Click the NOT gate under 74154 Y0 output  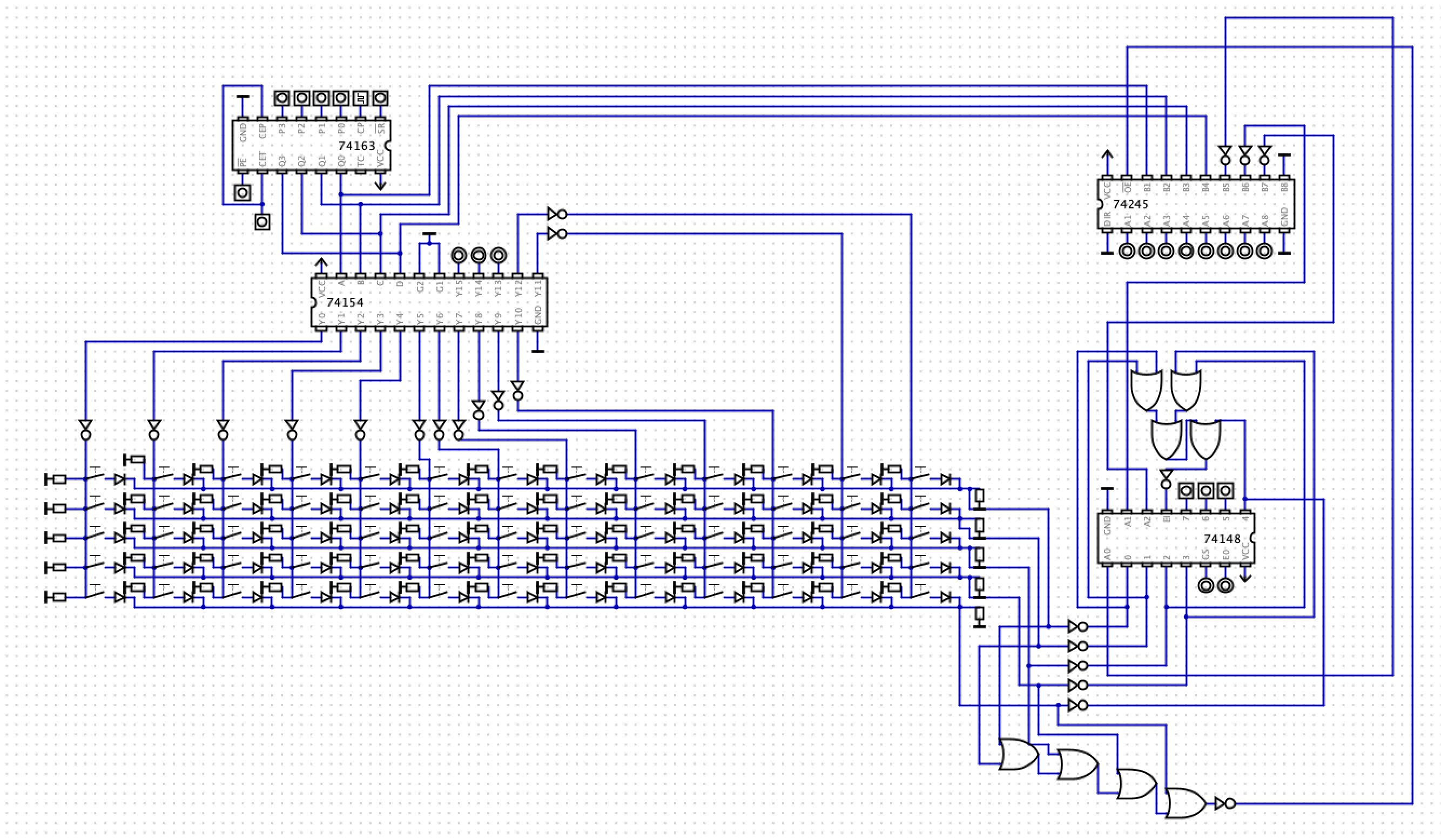(86, 430)
